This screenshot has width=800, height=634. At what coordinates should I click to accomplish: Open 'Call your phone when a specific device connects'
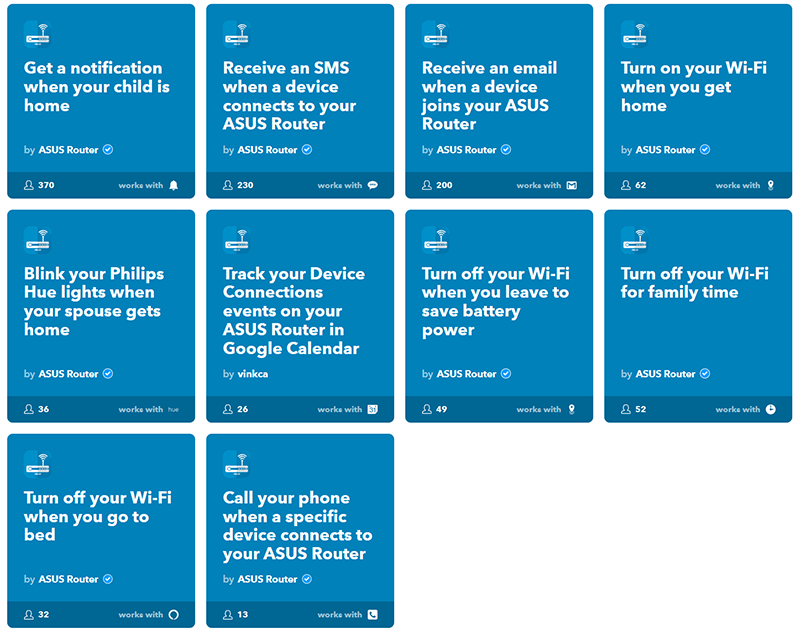[x=297, y=526]
